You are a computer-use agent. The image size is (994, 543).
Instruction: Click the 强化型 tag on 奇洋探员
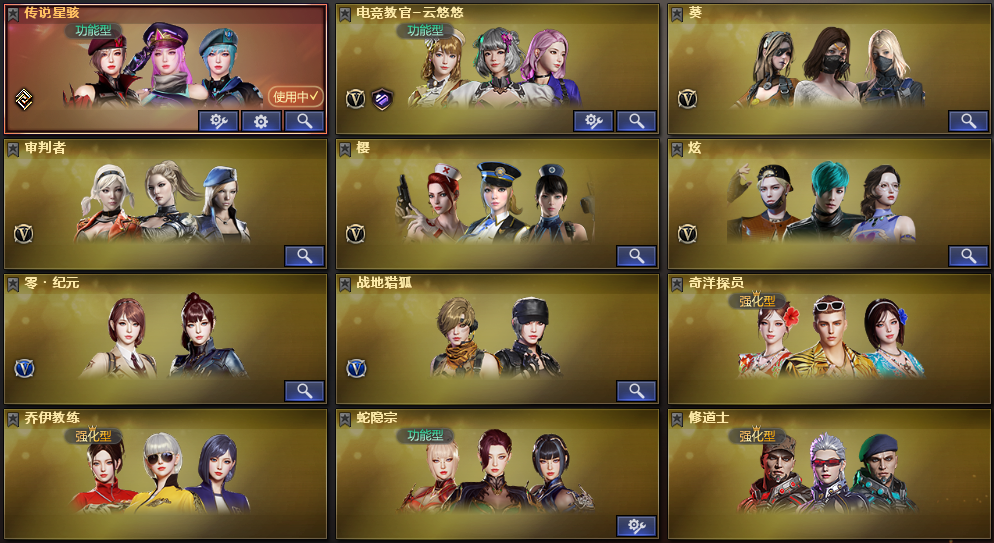click(758, 300)
